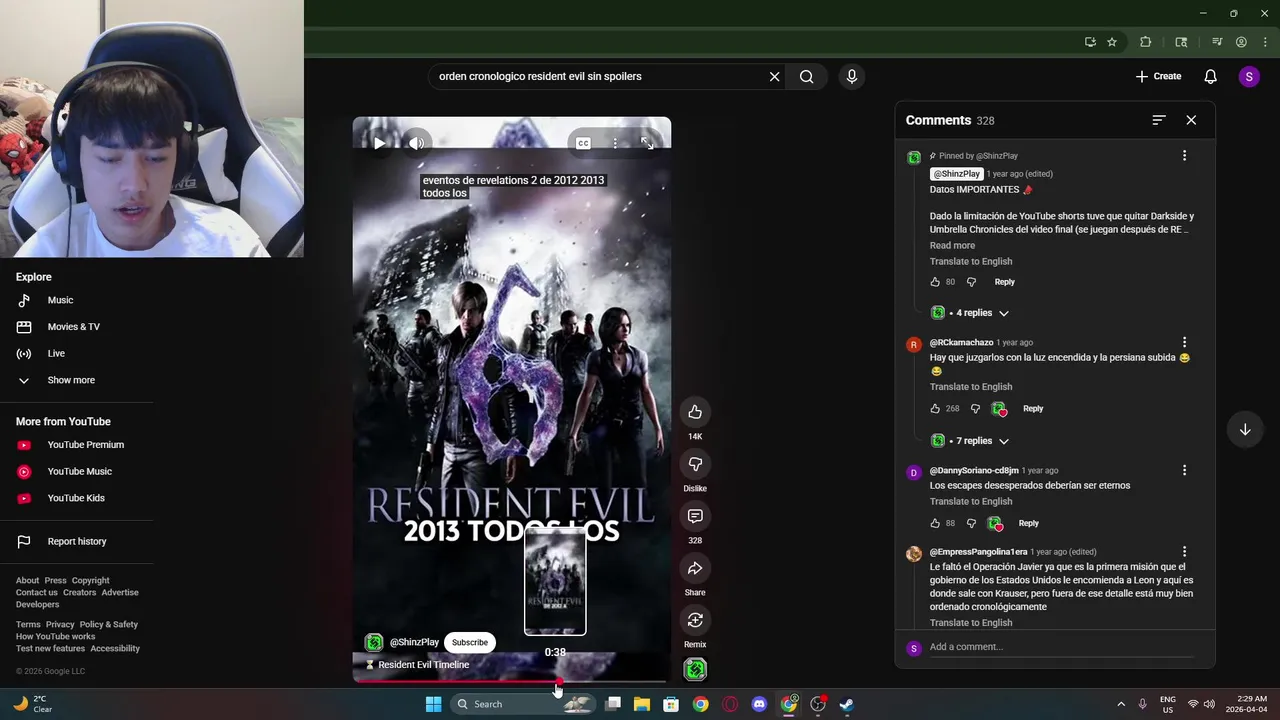1280x720 pixels.
Task: Remix this Short
Action: click(x=695, y=620)
